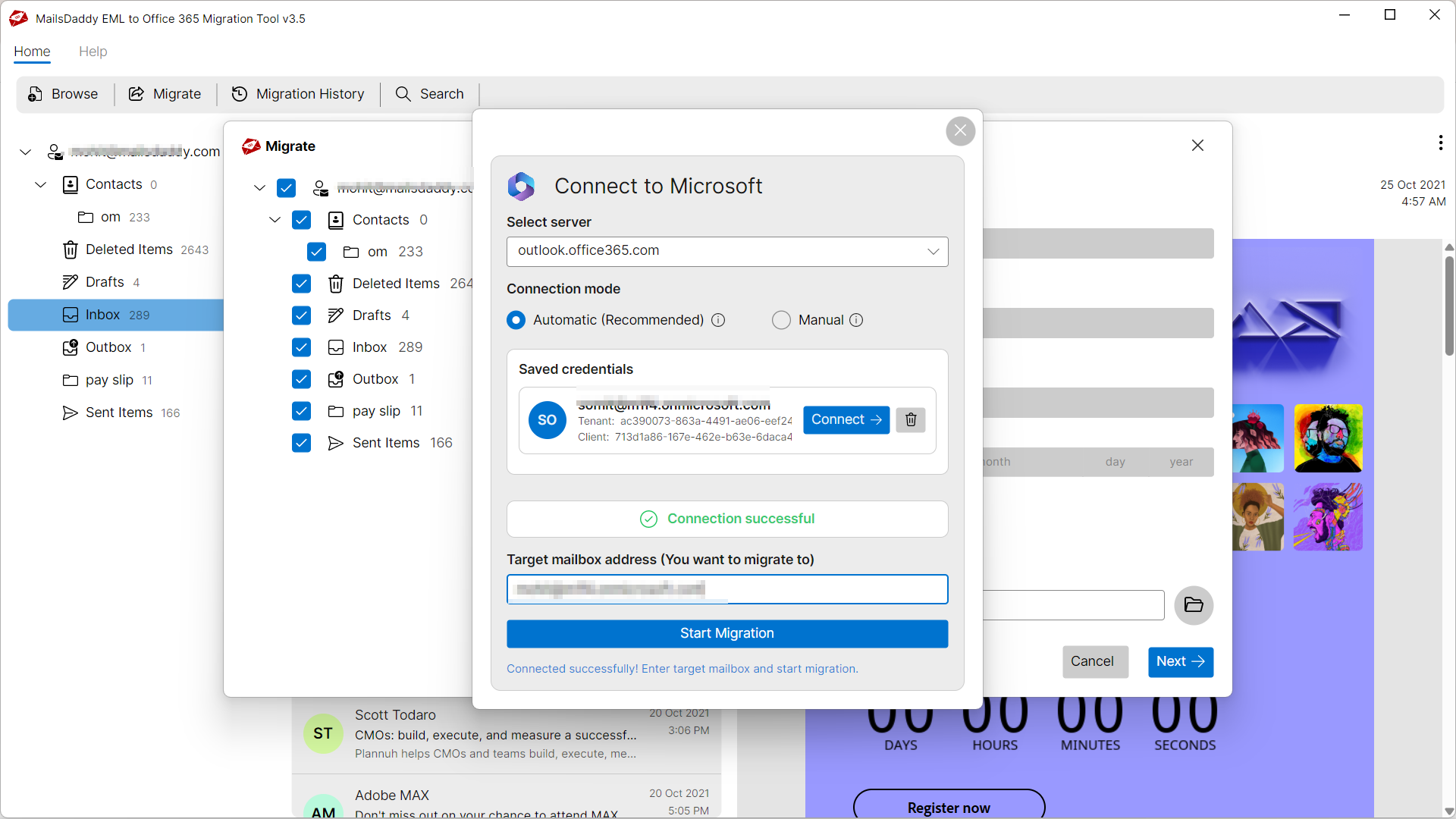Screen dimensions: 1456x819
Task: Delete the saved credential with trash icon
Action: (x=911, y=419)
